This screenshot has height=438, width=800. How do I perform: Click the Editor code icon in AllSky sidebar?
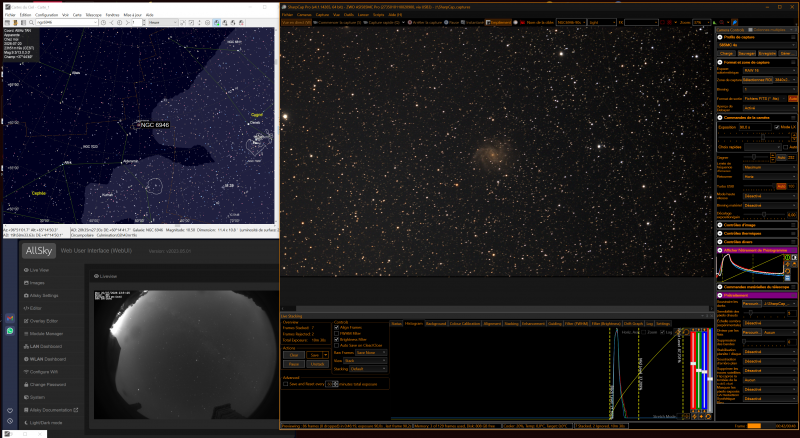tap(26, 308)
